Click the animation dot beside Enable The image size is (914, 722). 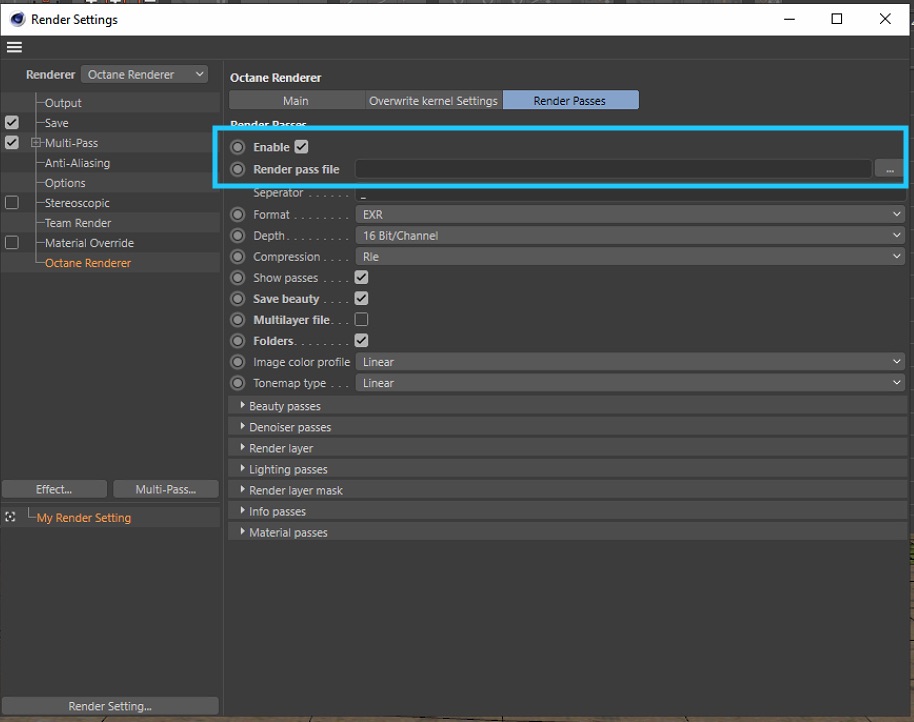point(238,147)
